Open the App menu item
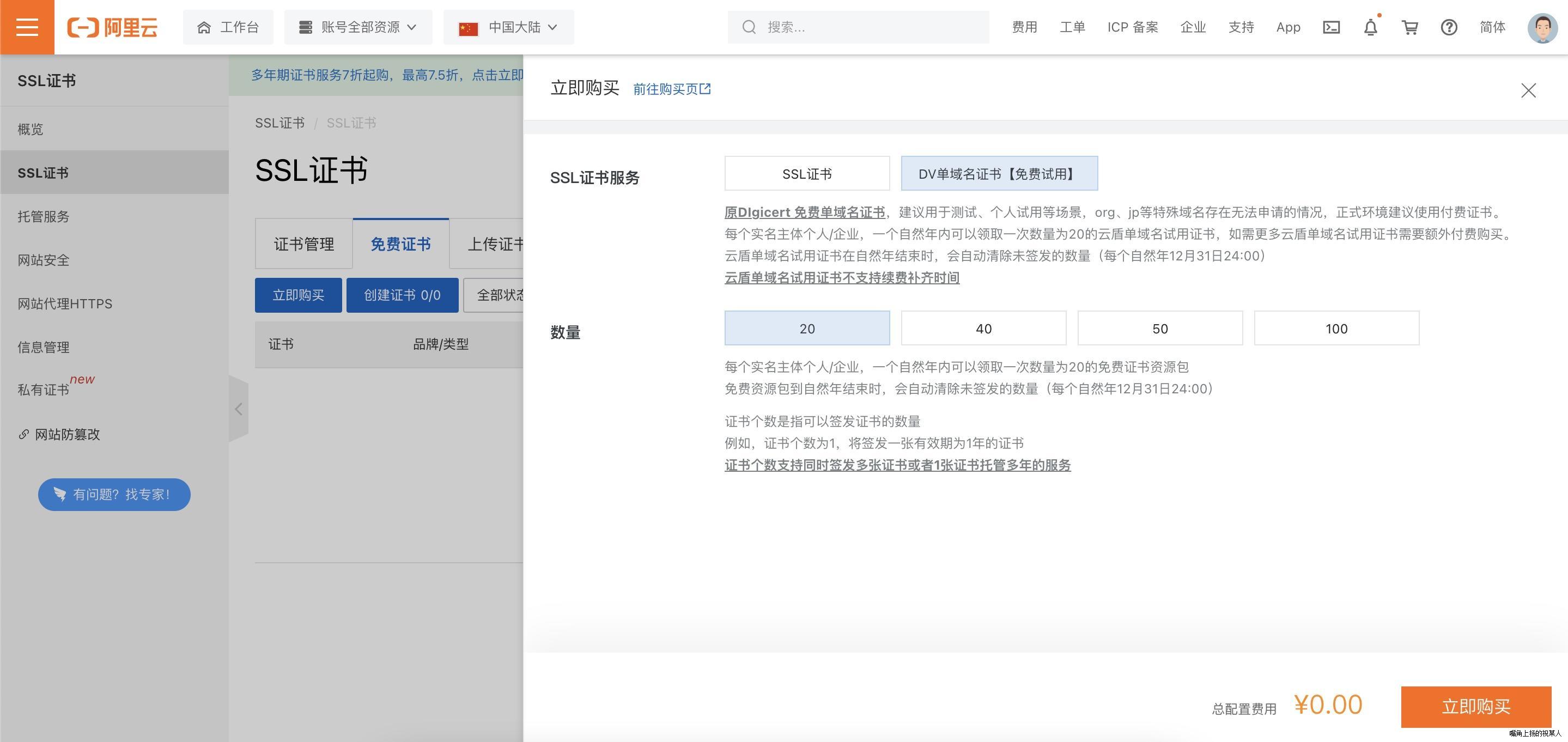This screenshot has width=1568, height=742. (1288, 27)
